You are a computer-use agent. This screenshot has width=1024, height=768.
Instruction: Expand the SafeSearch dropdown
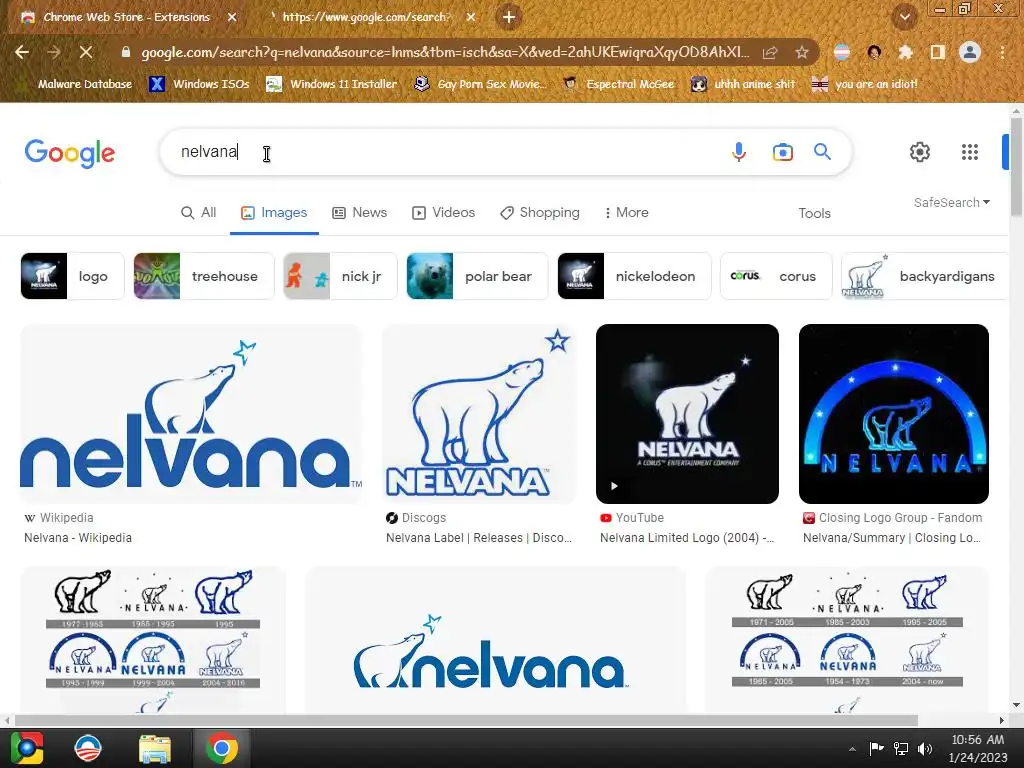pyautogui.click(x=952, y=202)
